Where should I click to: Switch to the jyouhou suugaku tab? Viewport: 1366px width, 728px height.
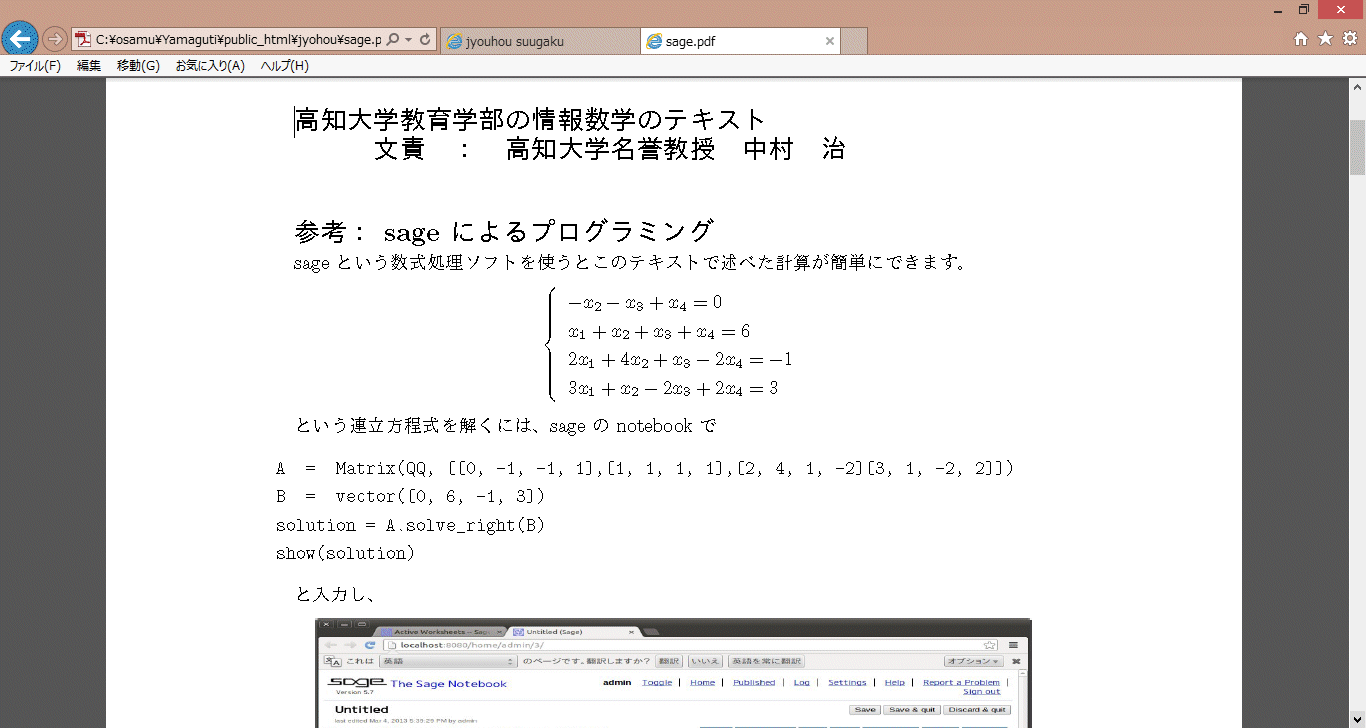click(x=539, y=41)
